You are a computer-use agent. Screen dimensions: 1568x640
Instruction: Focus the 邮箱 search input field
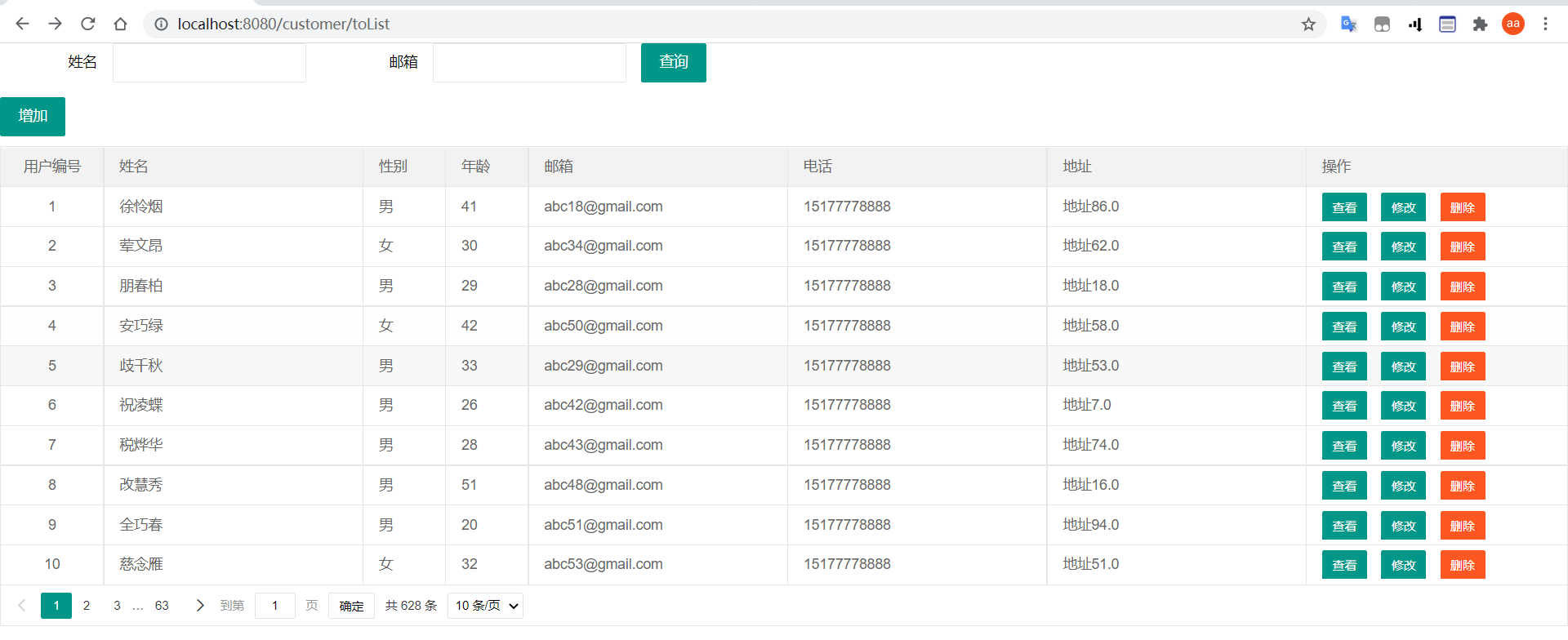coord(529,63)
